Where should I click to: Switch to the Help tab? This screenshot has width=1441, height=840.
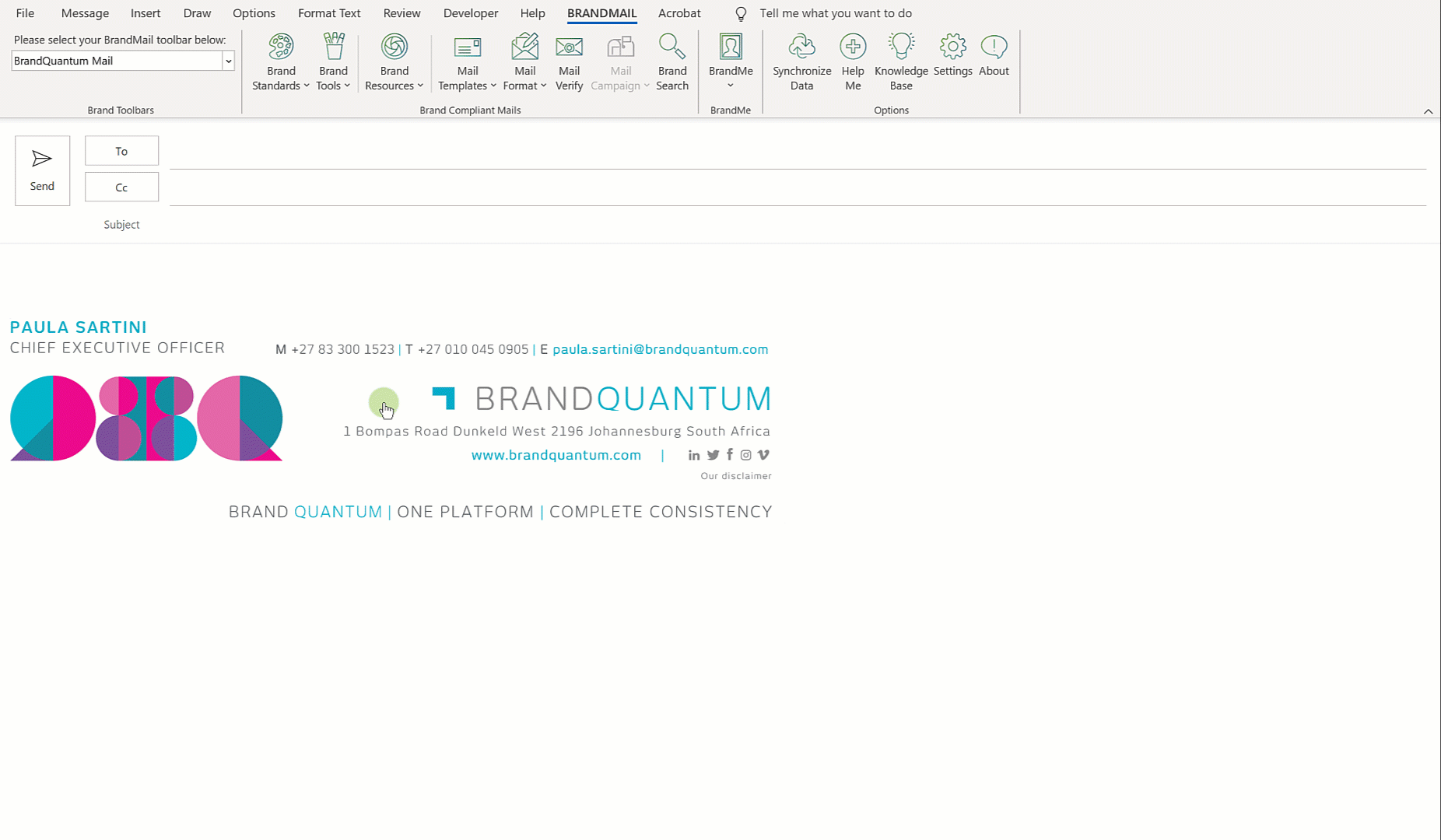[x=532, y=13]
